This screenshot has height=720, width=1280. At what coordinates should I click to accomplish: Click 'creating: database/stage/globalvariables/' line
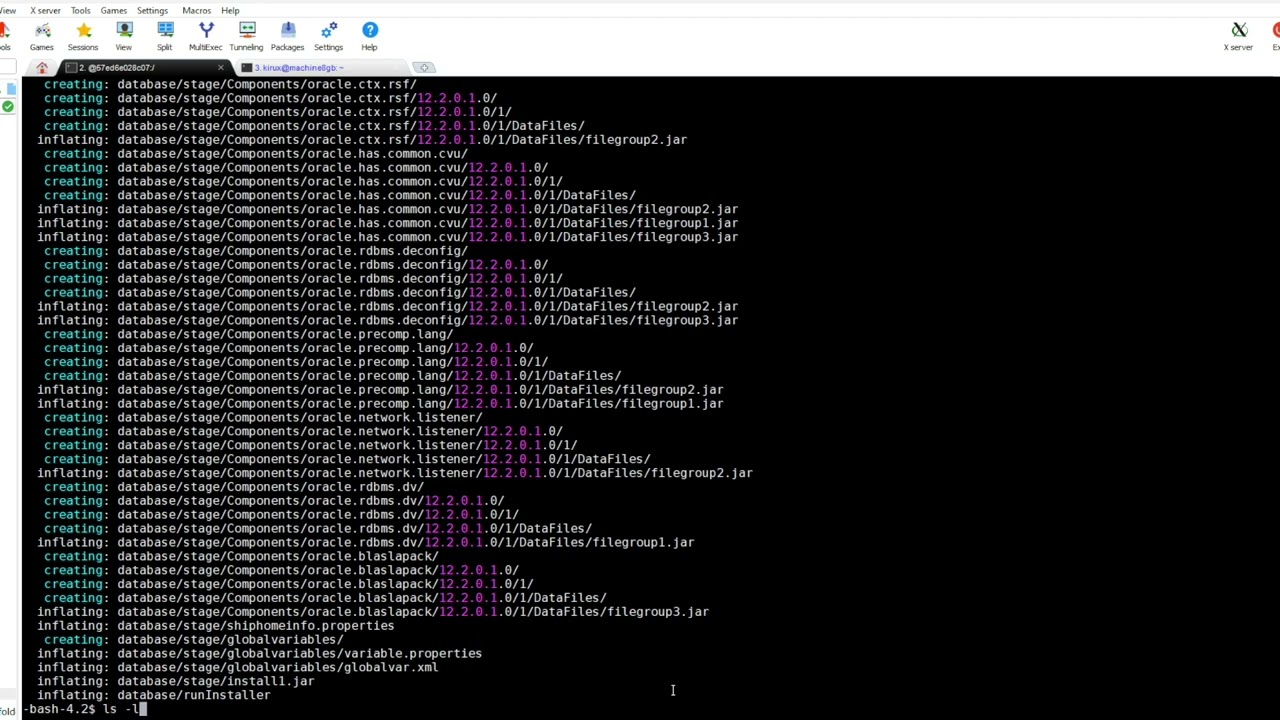point(194,639)
